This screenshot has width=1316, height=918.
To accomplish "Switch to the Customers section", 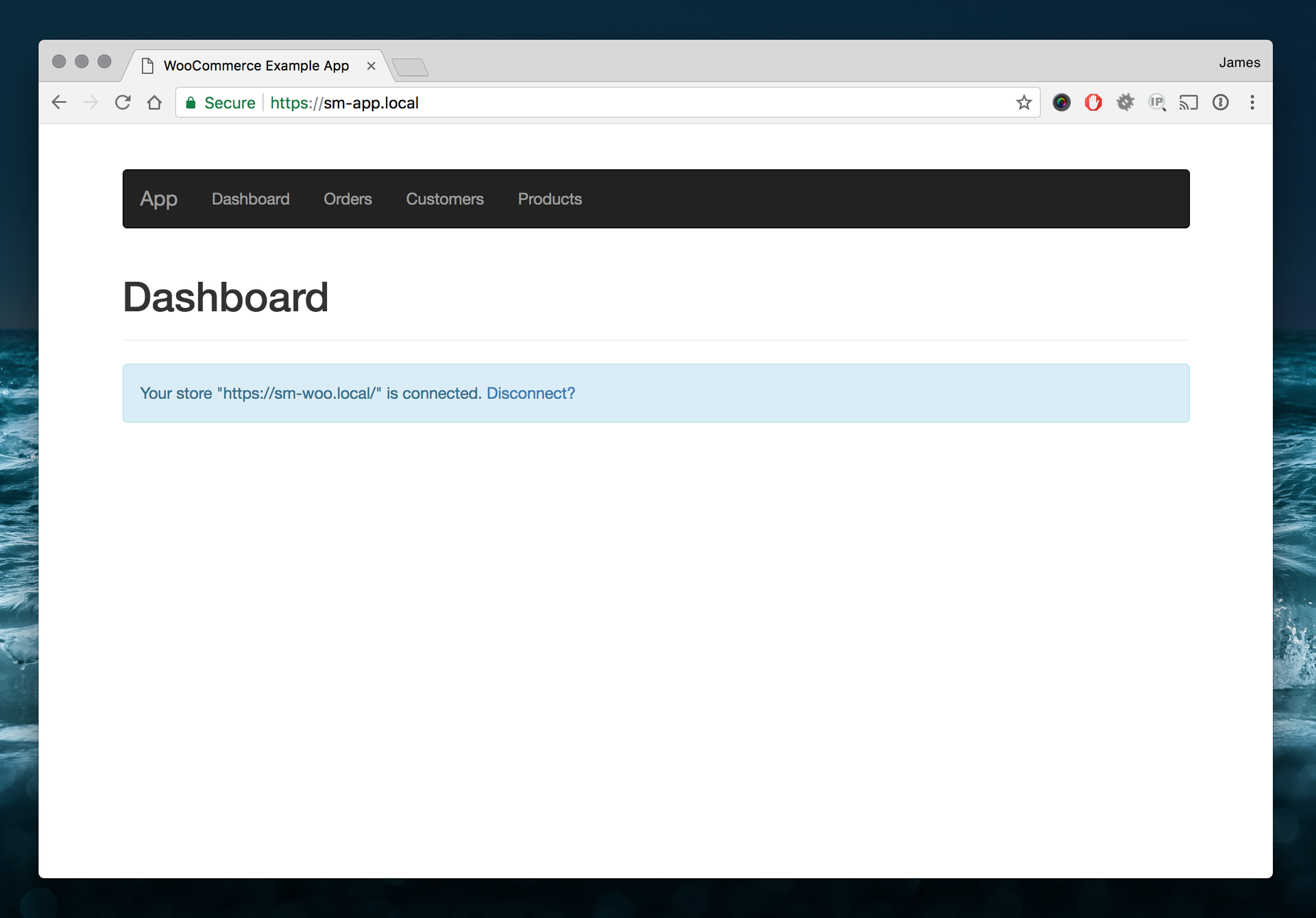I will click(445, 199).
